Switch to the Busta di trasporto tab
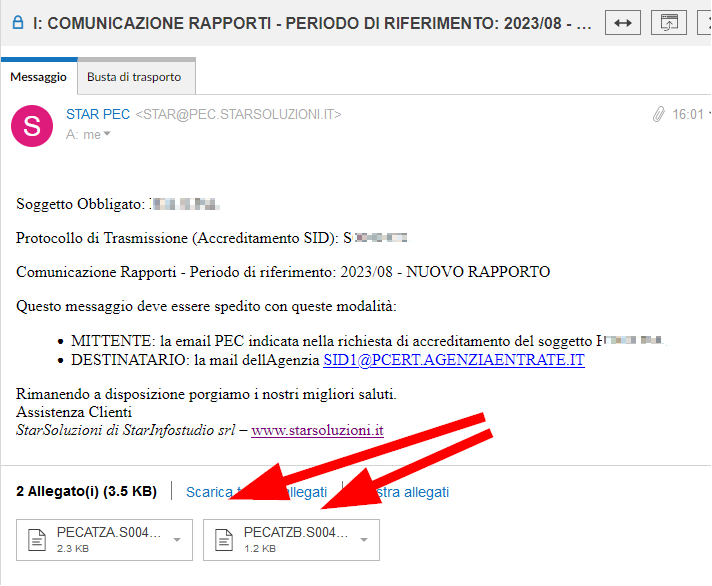 [x=134, y=77]
